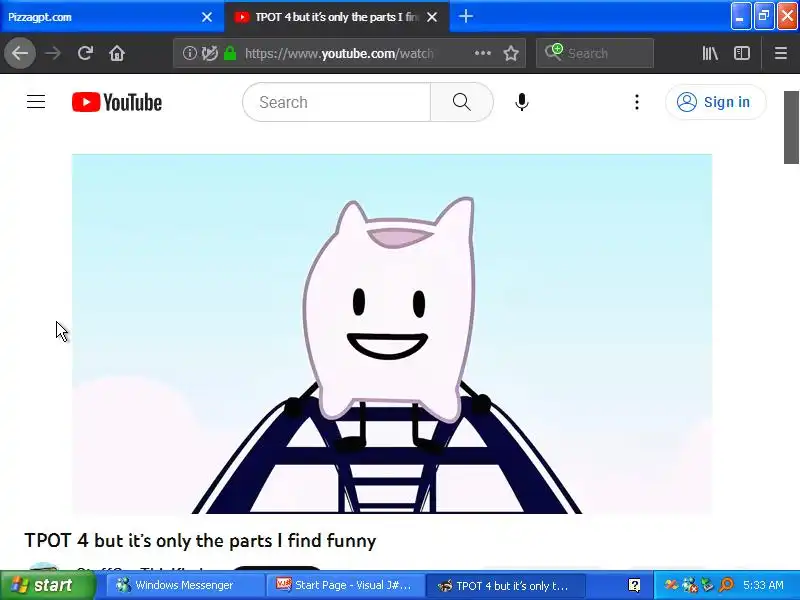Click the video title TPOT 4 text
Screen dimensions: 800x600
click(x=200, y=540)
